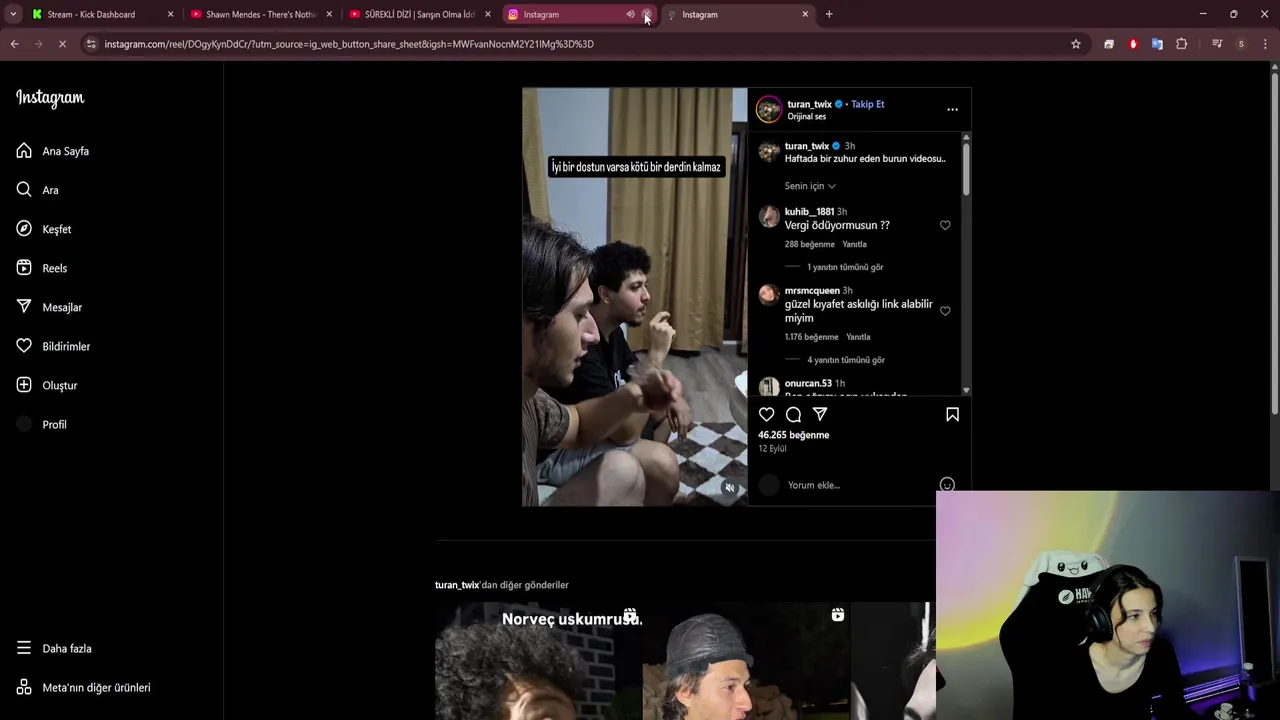1280x720 pixels.
Task: Bookmark this page with the star
Action: point(1076,44)
